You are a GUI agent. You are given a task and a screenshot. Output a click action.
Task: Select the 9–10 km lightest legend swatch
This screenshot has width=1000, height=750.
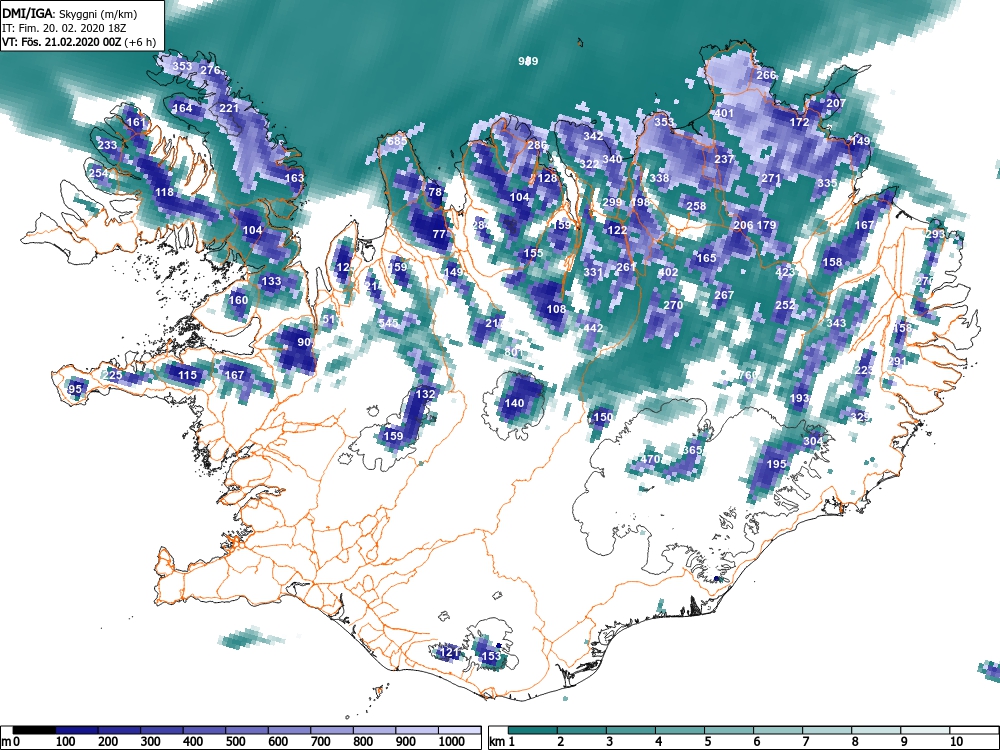pyautogui.click(x=925, y=730)
